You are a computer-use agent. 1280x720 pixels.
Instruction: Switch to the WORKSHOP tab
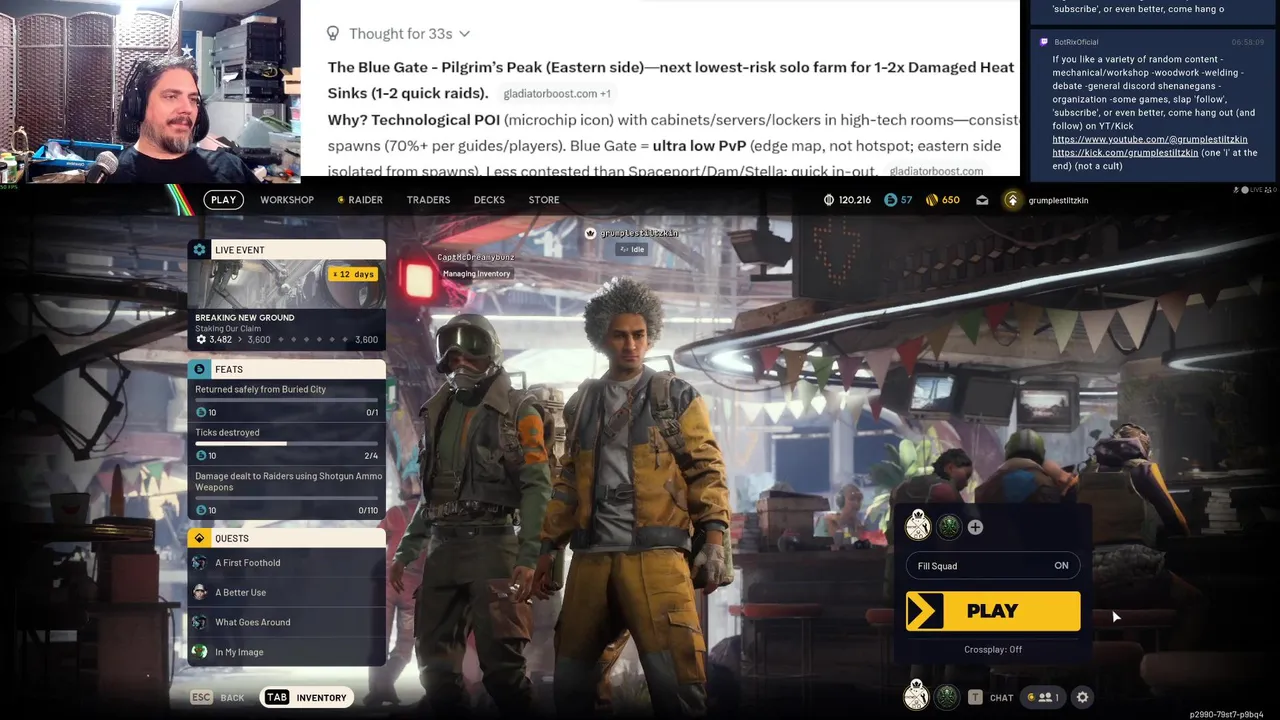coord(287,200)
